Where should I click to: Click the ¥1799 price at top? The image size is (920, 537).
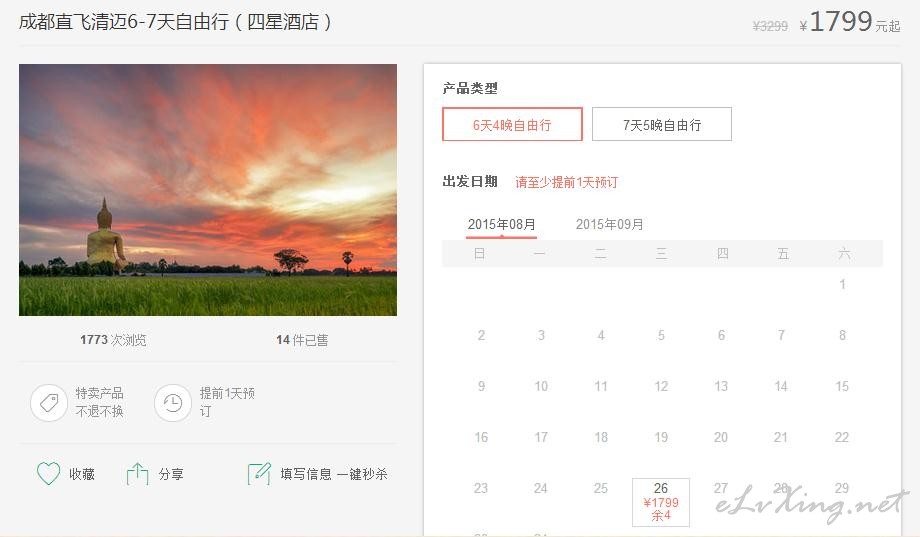point(850,22)
